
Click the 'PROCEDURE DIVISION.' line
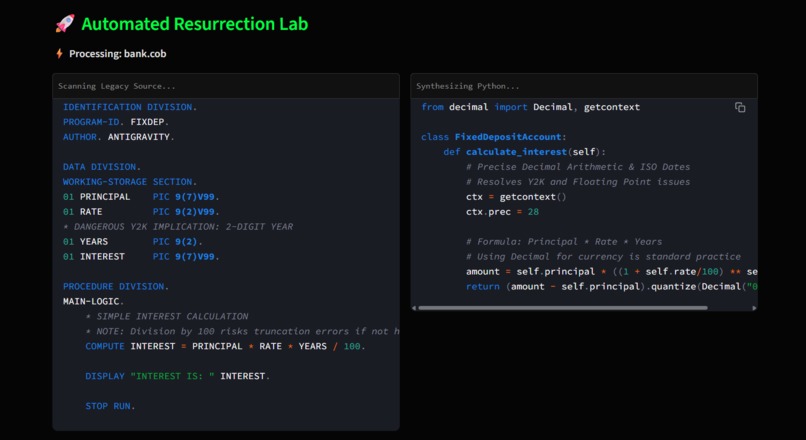coord(116,286)
